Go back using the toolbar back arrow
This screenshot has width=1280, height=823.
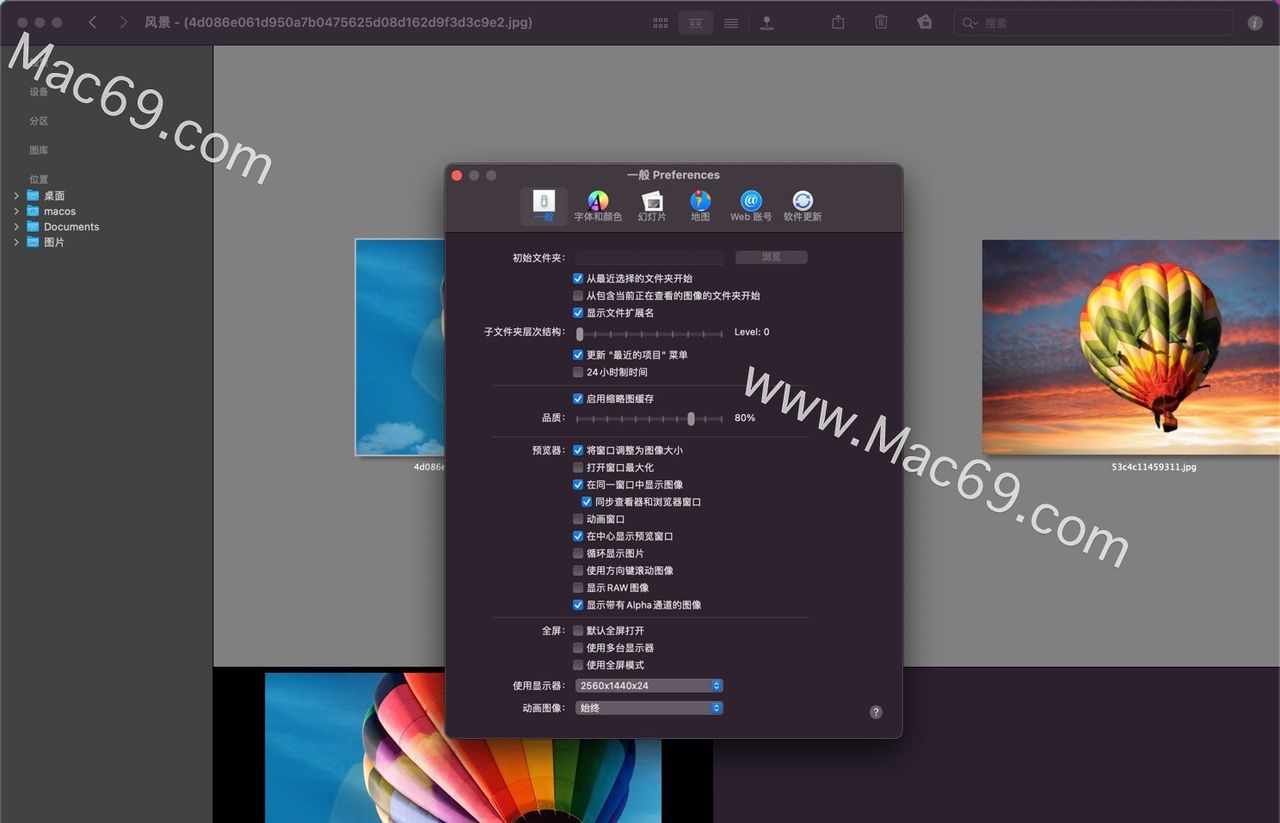click(92, 22)
